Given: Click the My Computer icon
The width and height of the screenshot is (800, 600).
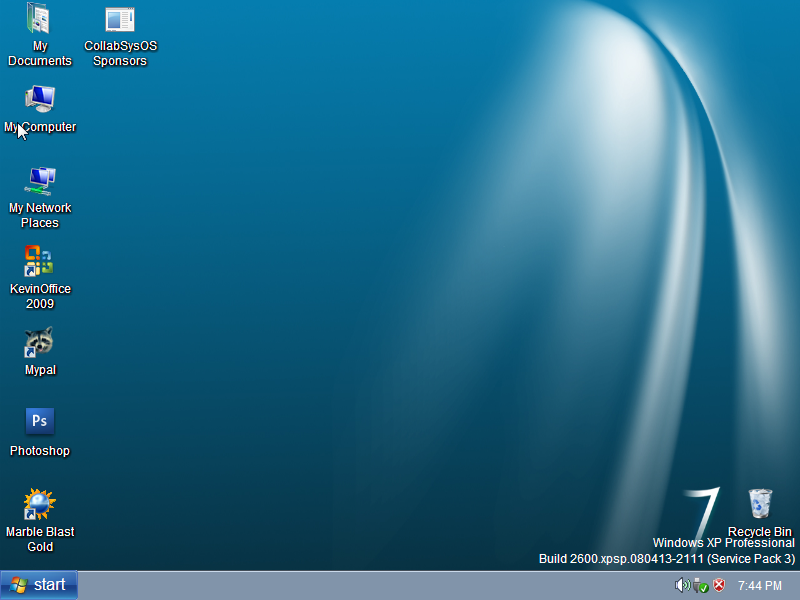Looking at the screenshot, I should (40, 100).
